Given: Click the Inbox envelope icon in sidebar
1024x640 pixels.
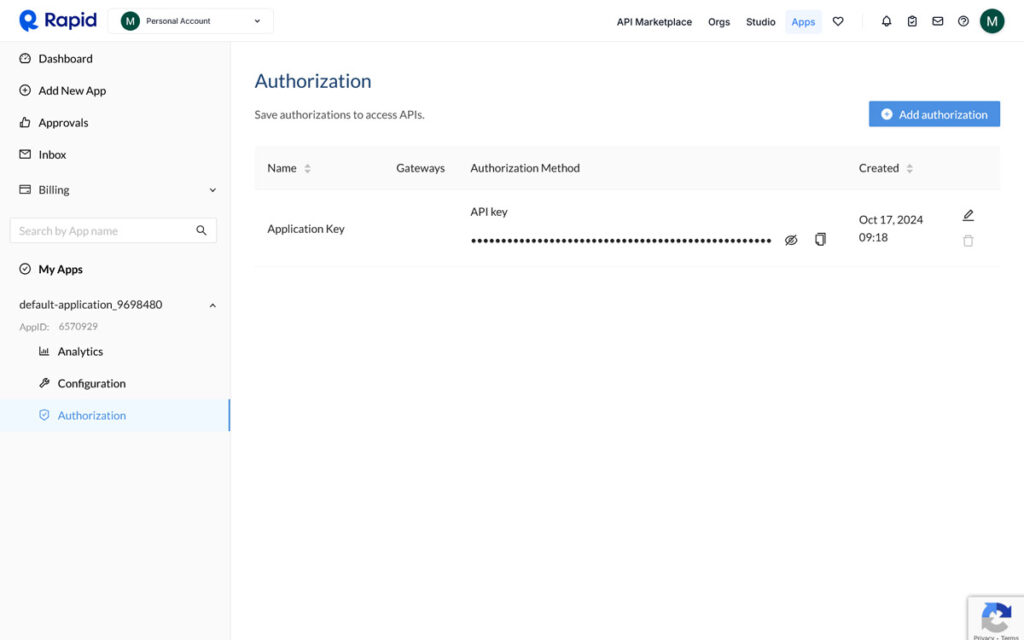Looking at the screenshot, I should [x=25, y=154].
